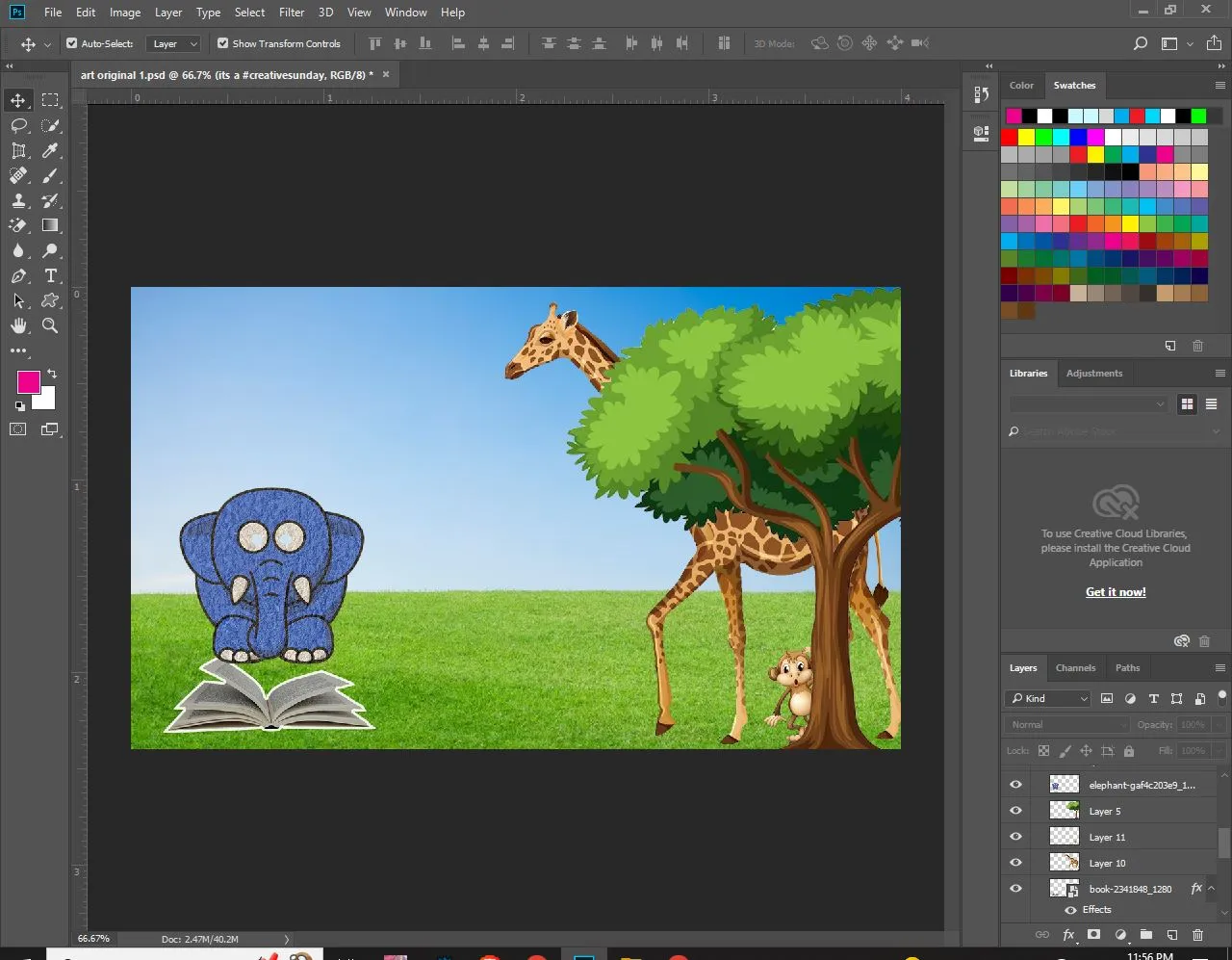Select the Move tool
The height and width of the screenshot is (960, 1232).
coord(18,100)
